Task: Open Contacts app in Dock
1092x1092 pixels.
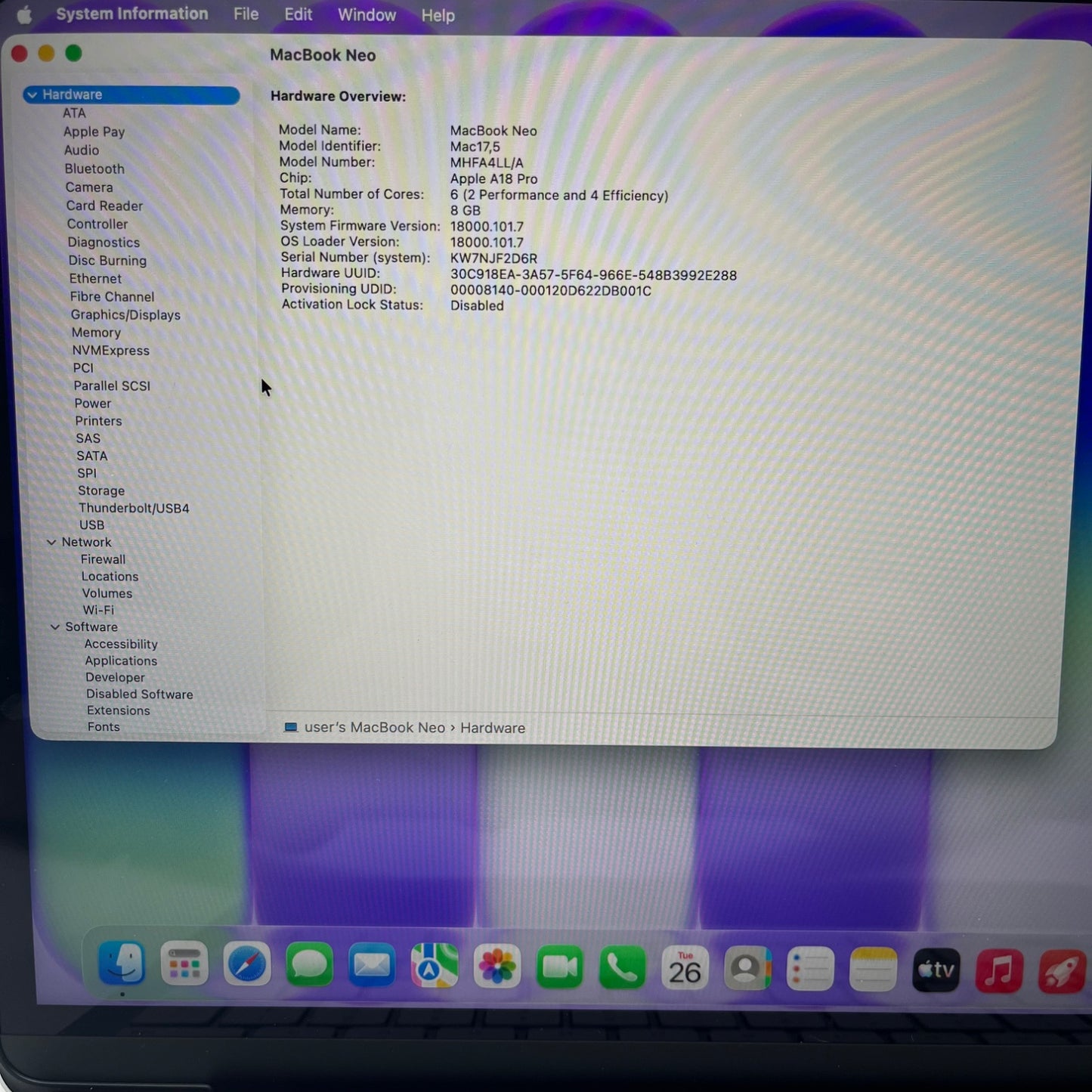Action: pos(747,968)
